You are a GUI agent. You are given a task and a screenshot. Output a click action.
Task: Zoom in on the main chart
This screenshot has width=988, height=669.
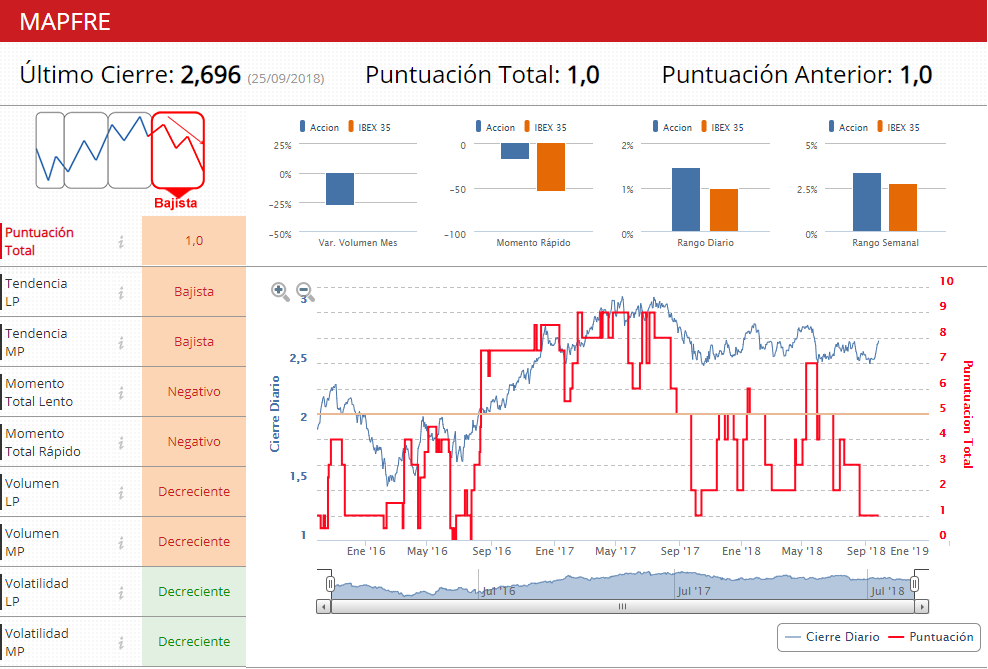coord(280,291)
